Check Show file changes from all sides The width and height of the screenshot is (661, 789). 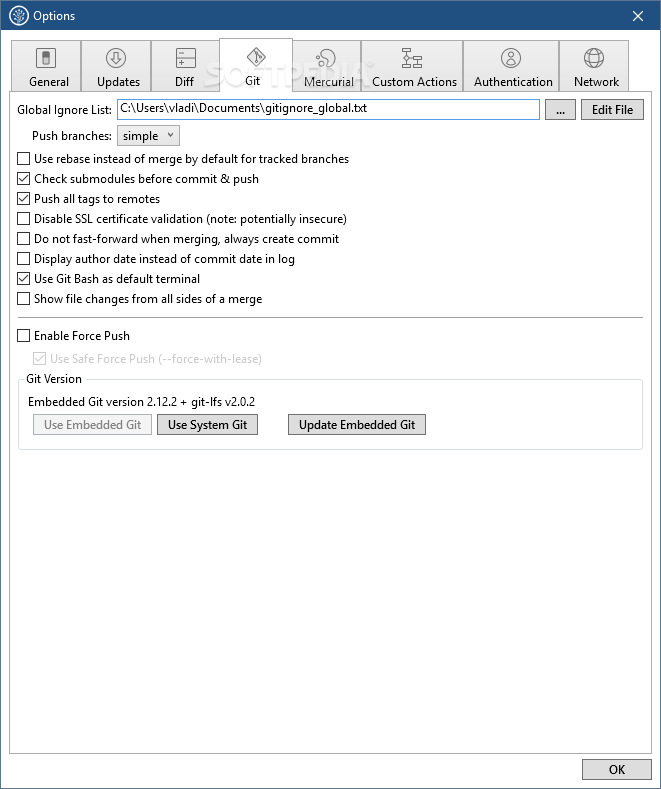[24, 299]
